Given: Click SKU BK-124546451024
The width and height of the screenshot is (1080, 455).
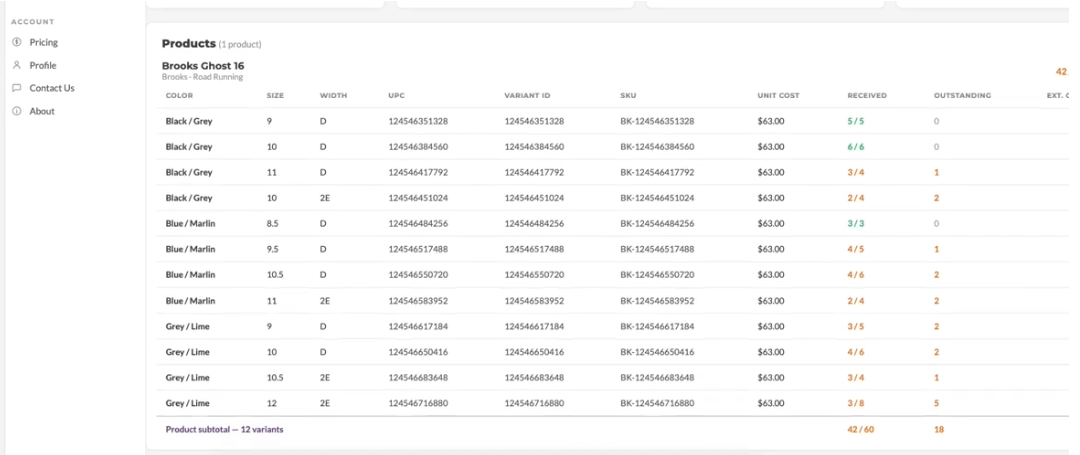Looking at the screenshot, I should click(657, 198).
